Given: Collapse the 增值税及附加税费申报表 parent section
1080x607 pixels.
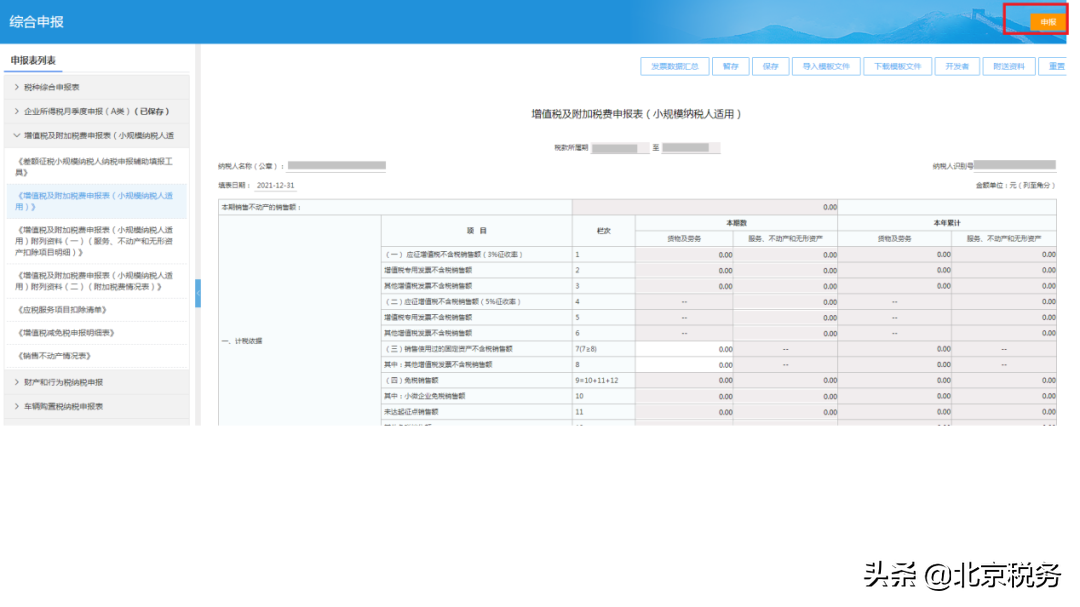Looking at the screenshot, I should (96, 136).
